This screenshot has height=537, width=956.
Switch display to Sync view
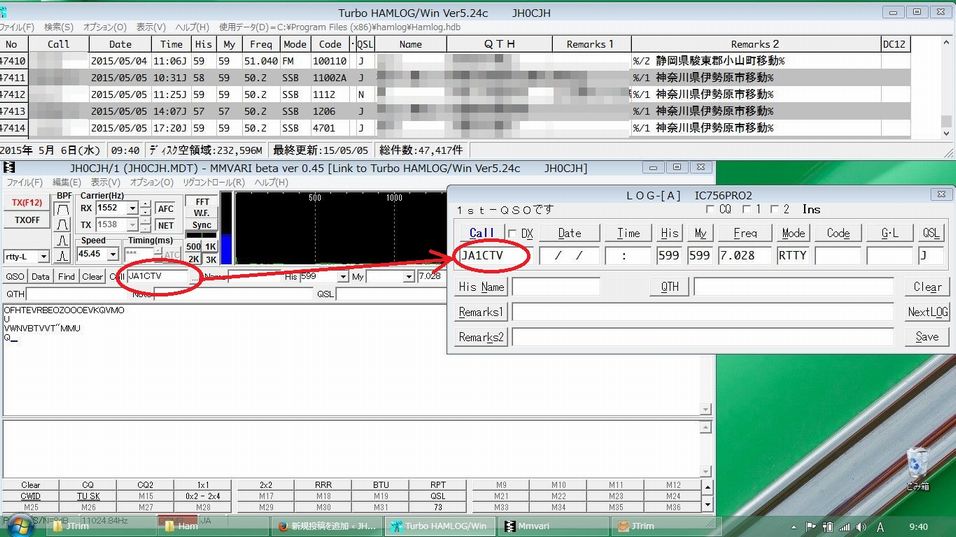202,225
